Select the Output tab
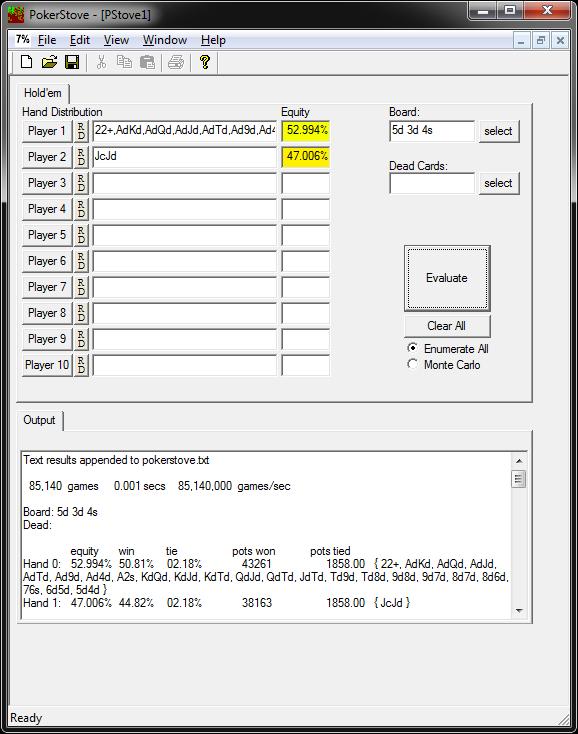This screenshot has height=734, width=578. 39,420
